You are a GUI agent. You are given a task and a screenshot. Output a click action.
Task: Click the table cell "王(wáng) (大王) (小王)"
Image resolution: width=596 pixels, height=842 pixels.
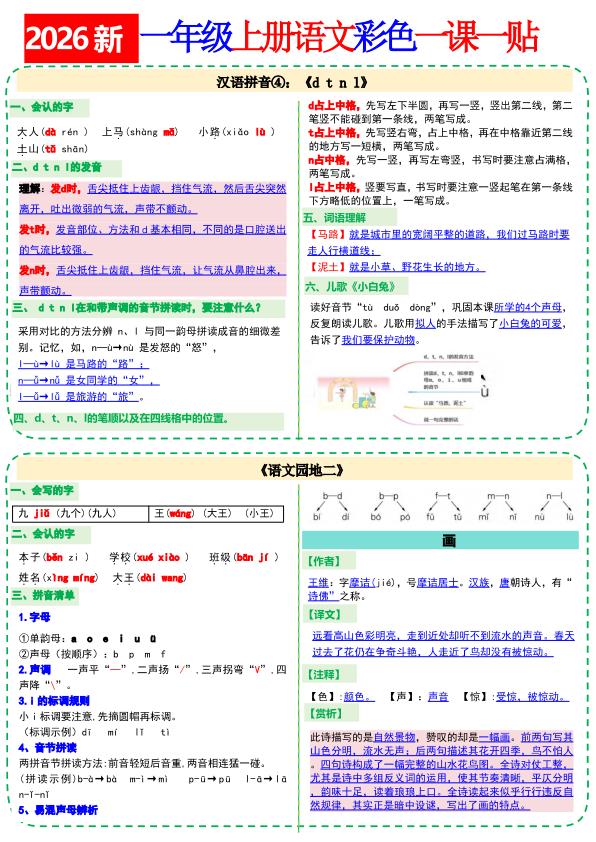pos(216,514)
